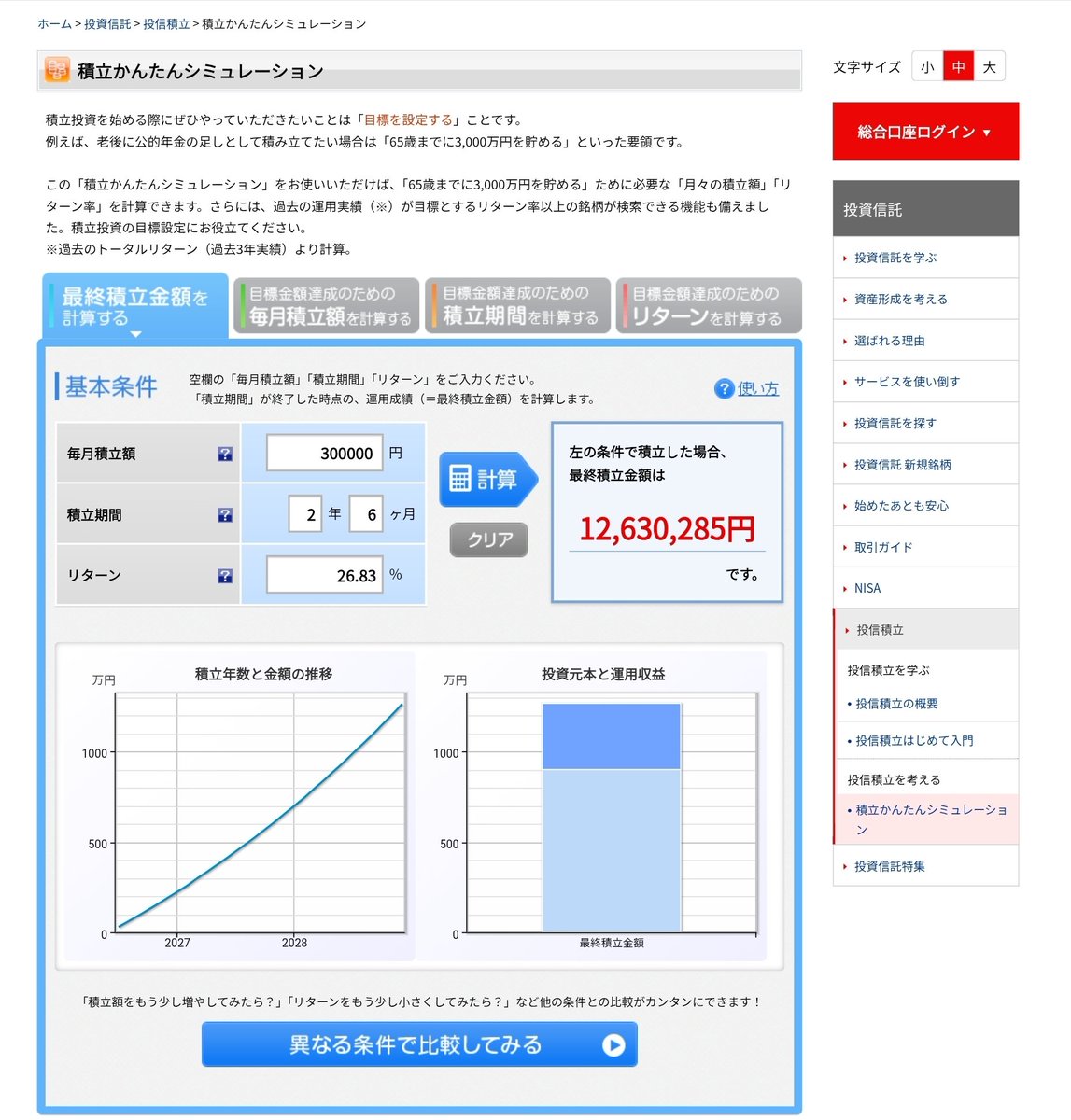The width and height of the screenshot is (1071, 1120).
Task: Click the 積立期間 years field
Action: tap(305, 514)
